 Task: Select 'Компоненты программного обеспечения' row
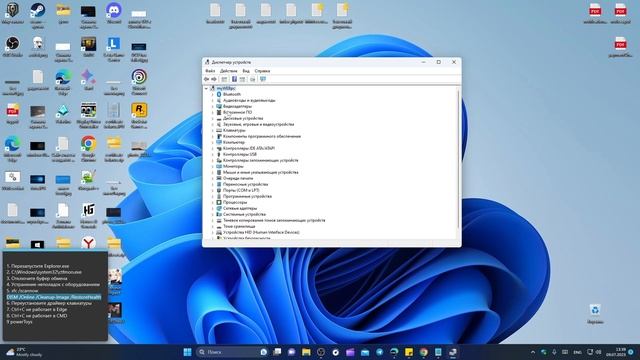click(262, 136)
